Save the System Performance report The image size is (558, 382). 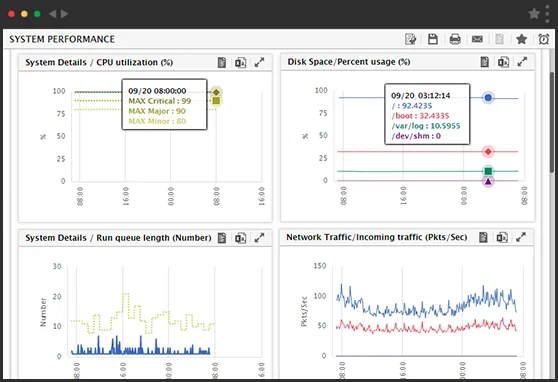433,39
